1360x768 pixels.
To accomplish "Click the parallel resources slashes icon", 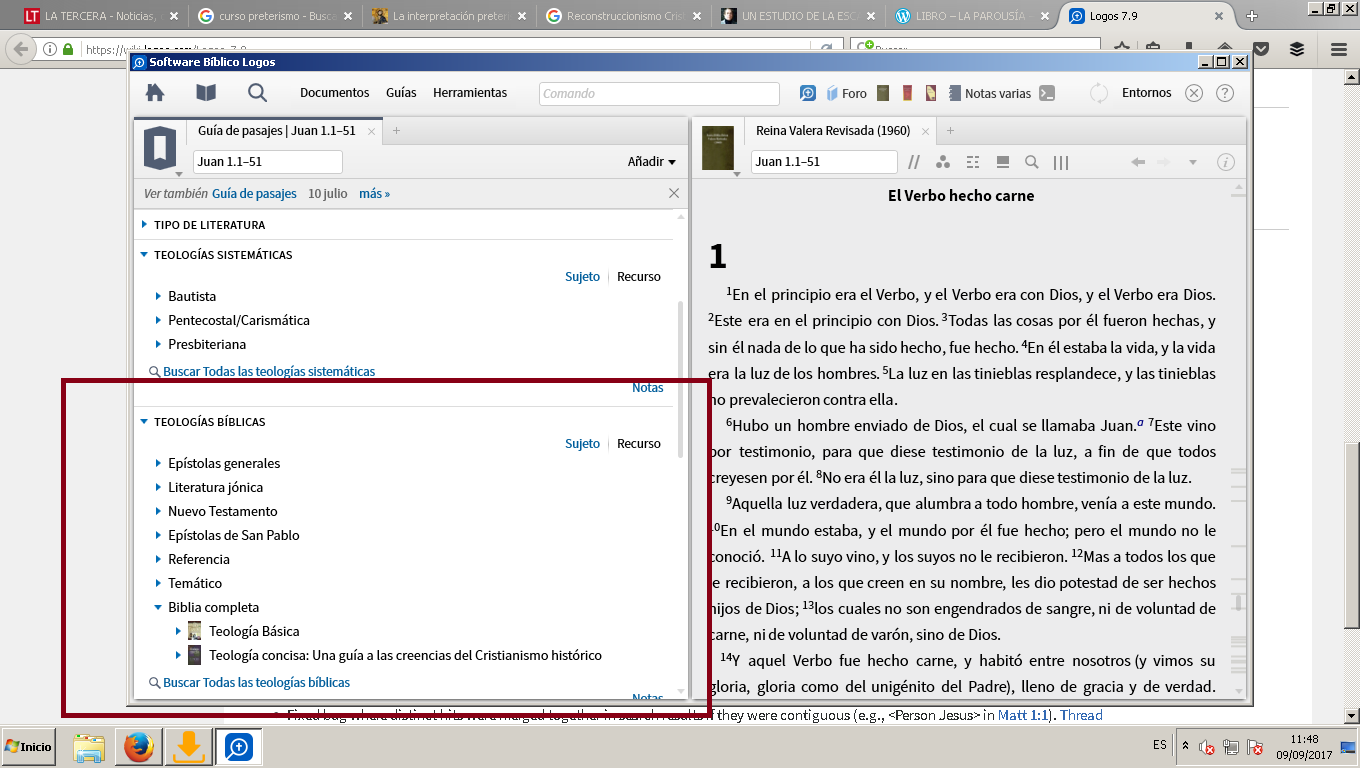I will pyautogui.click(x=914, y=162).
